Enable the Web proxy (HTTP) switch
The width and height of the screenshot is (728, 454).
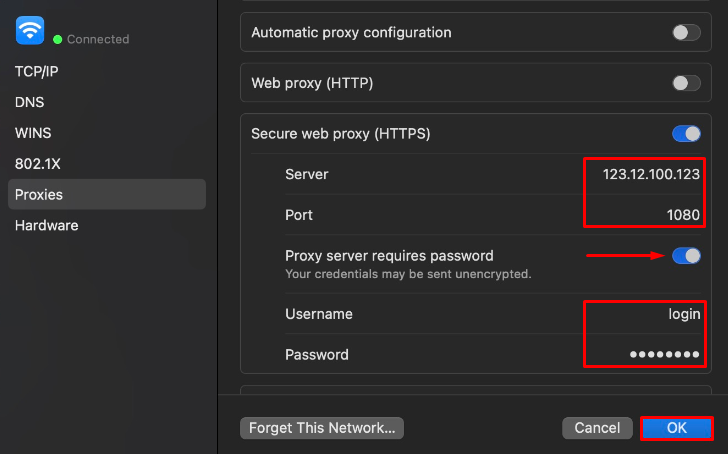686,83
